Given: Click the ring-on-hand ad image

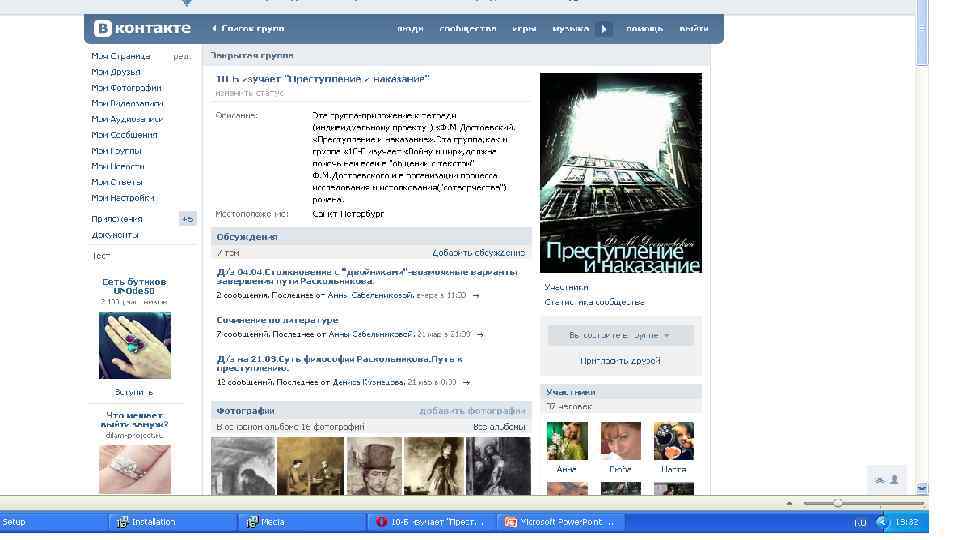Looking at the screenshot, I should click(x=135, y=346).
